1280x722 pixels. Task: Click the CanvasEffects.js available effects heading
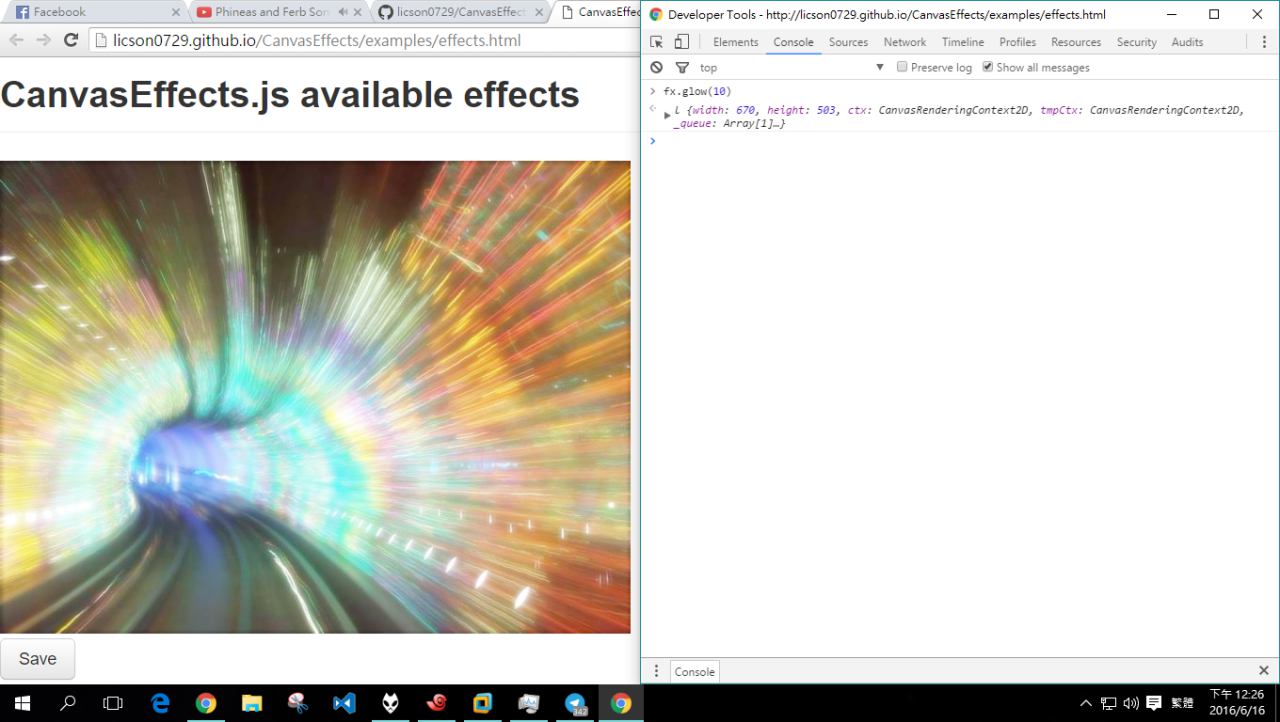(x=290, y=94)
